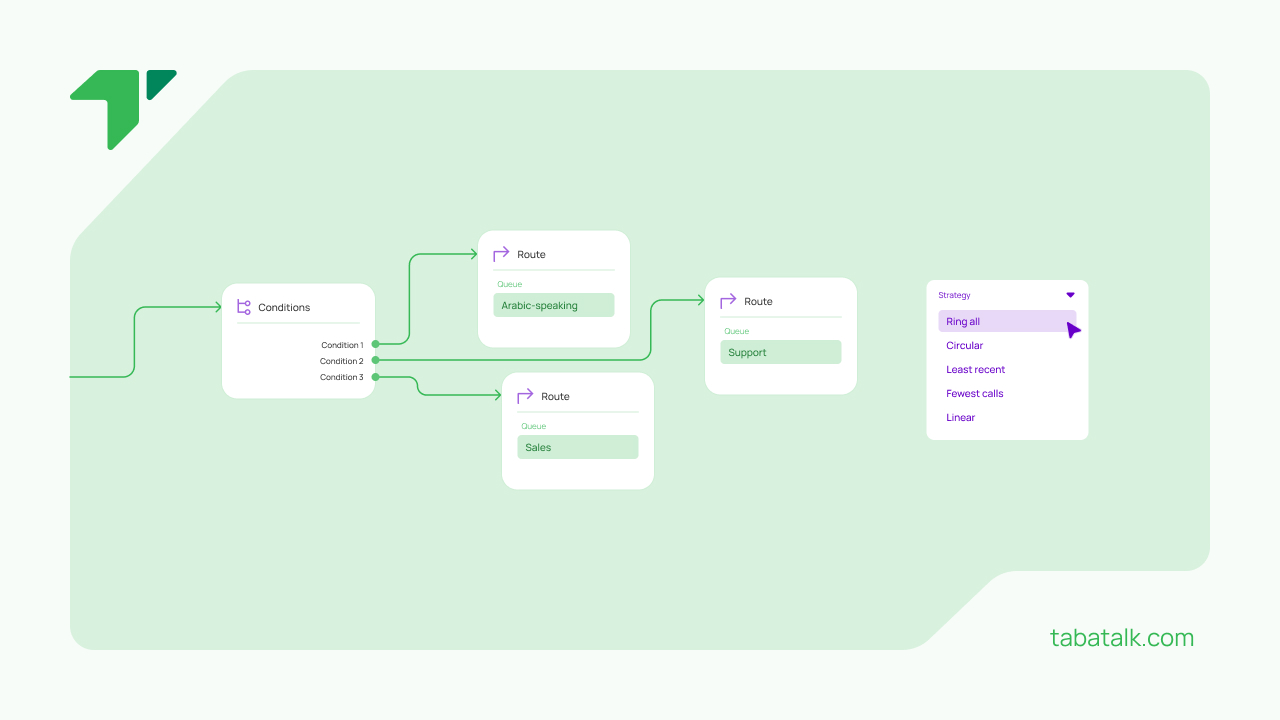Click the Condition 3 output connector dot
The width and height of the screenshot is (1280, 720).
click(375, 377)
